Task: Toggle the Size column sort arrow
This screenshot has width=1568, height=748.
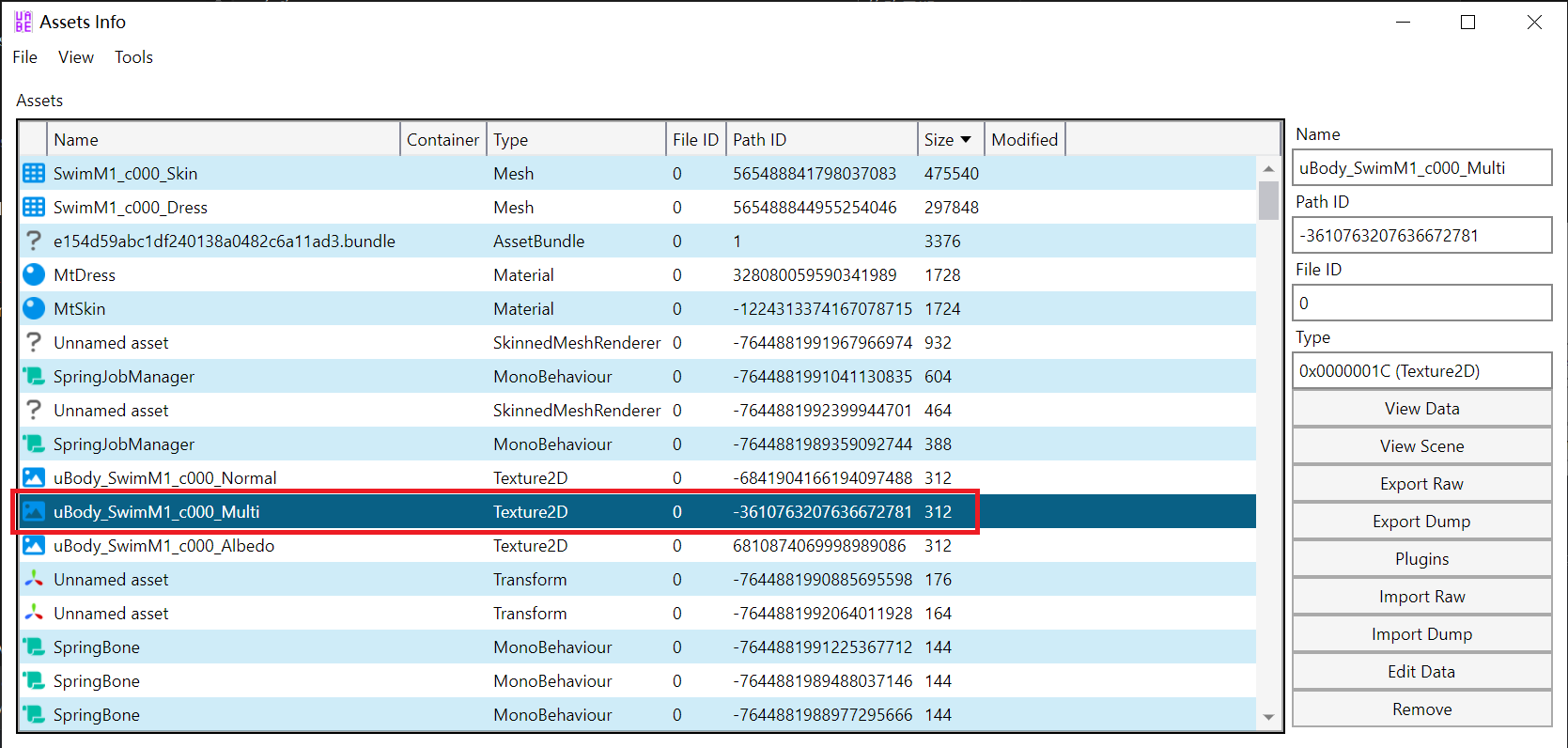Action: click(965, 139)
